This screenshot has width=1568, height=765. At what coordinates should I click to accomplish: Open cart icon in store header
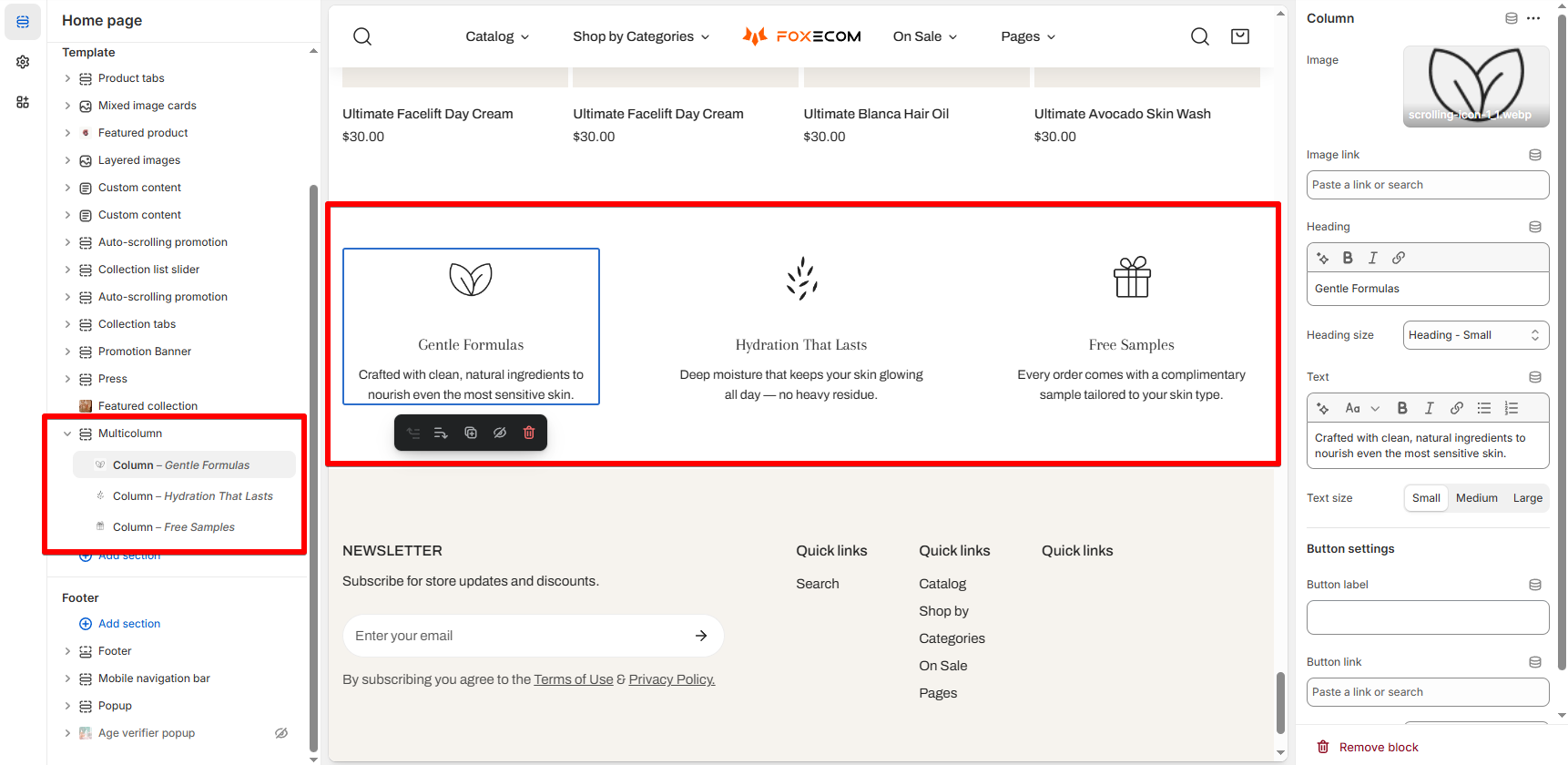1240,36
